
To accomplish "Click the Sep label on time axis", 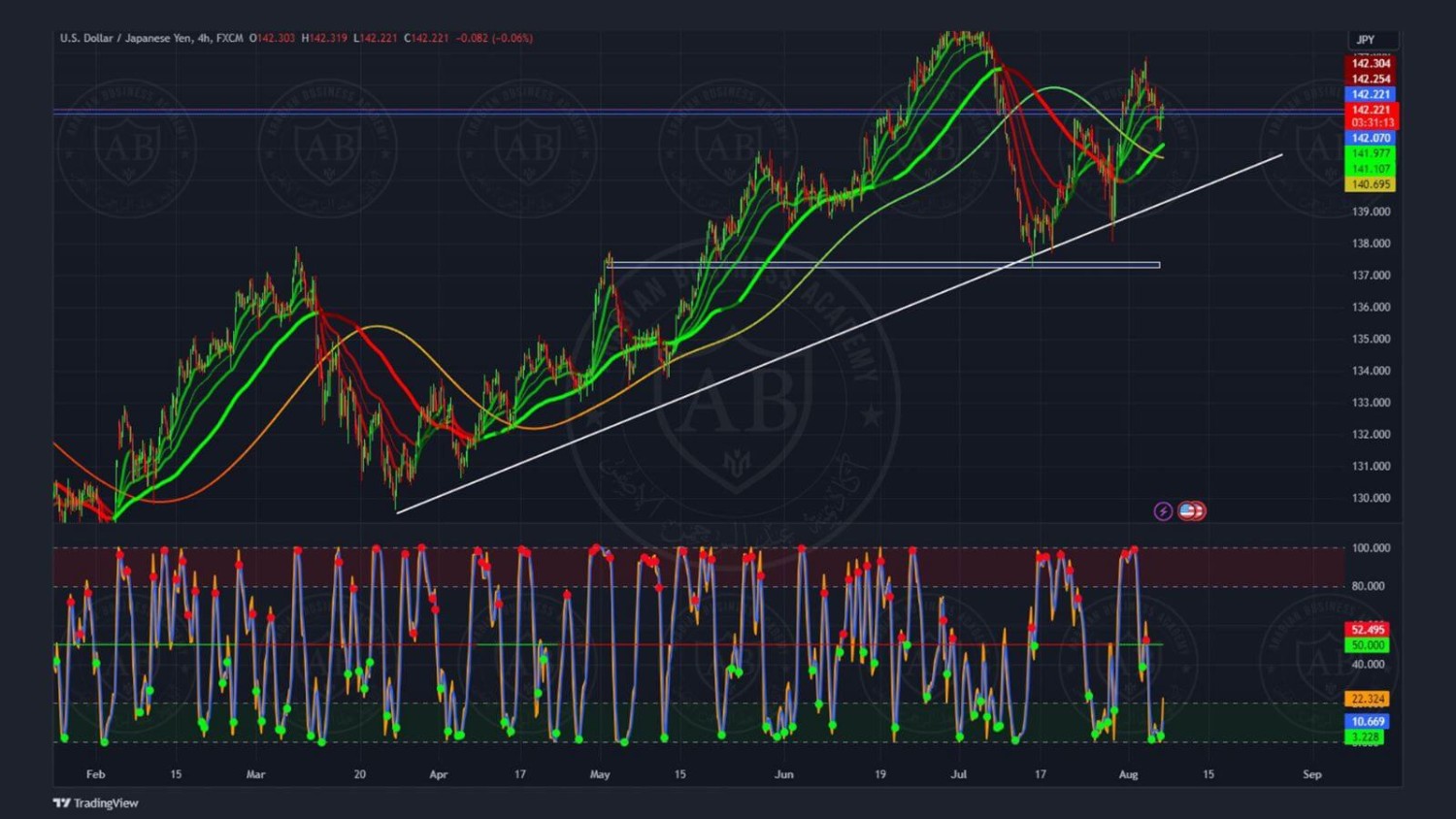I will coord(1311,774).
